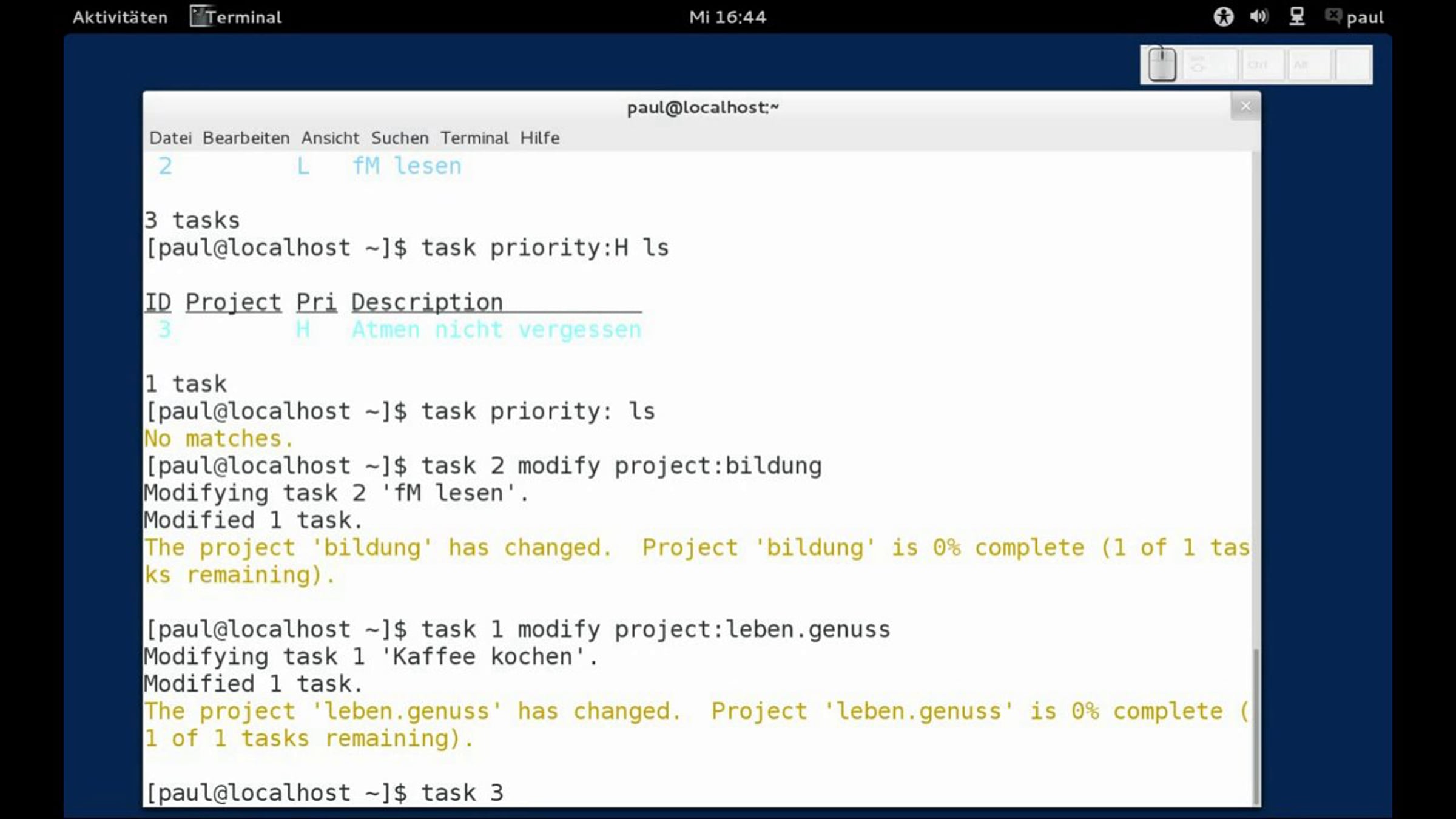Open the Bearbeiten menu
The width and height of the screenshot is (1456, 819).
[x=246, y=138]
